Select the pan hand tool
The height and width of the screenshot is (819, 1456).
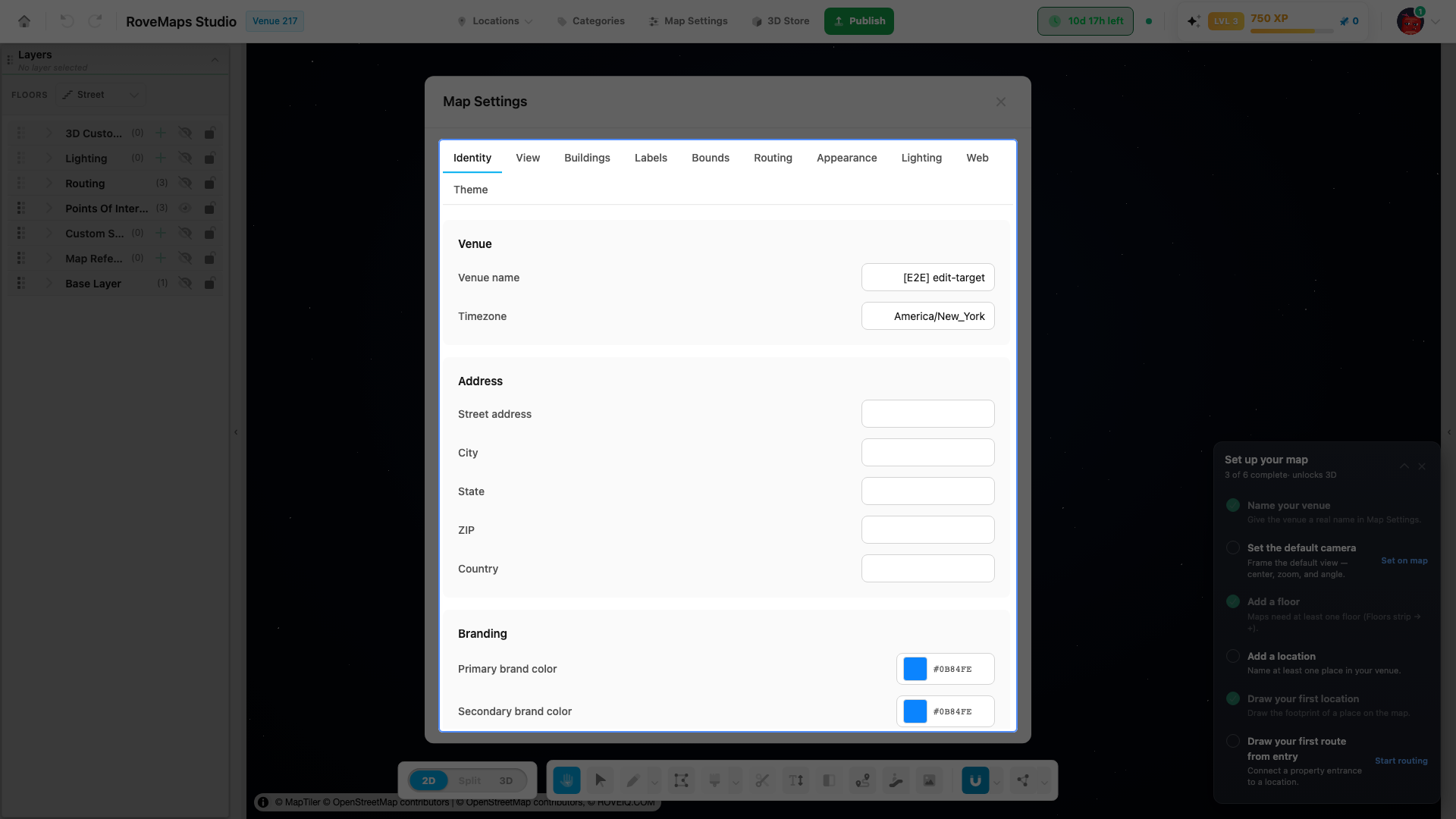point(566,780)
